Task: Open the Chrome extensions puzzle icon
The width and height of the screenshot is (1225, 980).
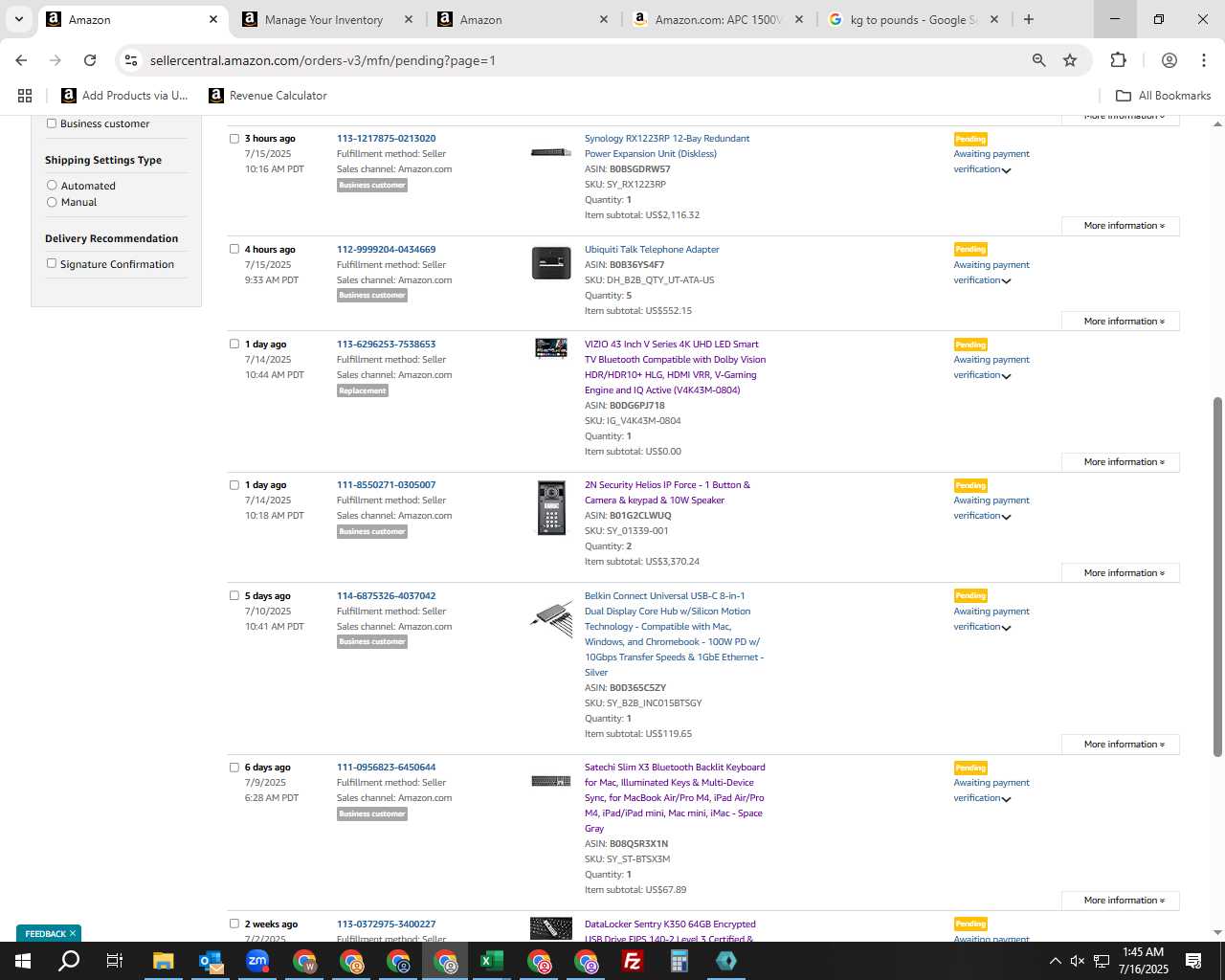Action: [1118, 60]
